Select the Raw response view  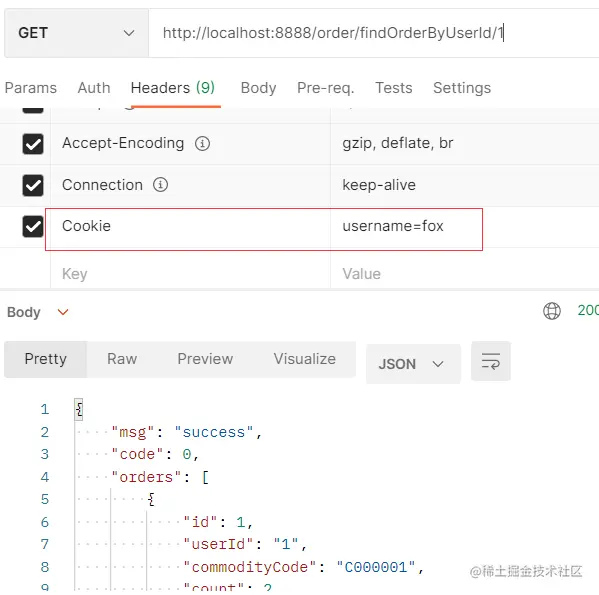[122, 359]
